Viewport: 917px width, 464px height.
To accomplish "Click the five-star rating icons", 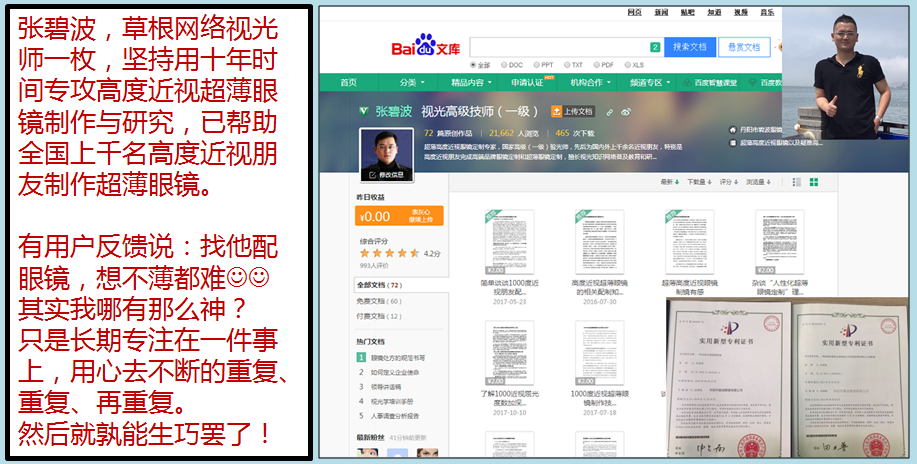I will [389, 253].
